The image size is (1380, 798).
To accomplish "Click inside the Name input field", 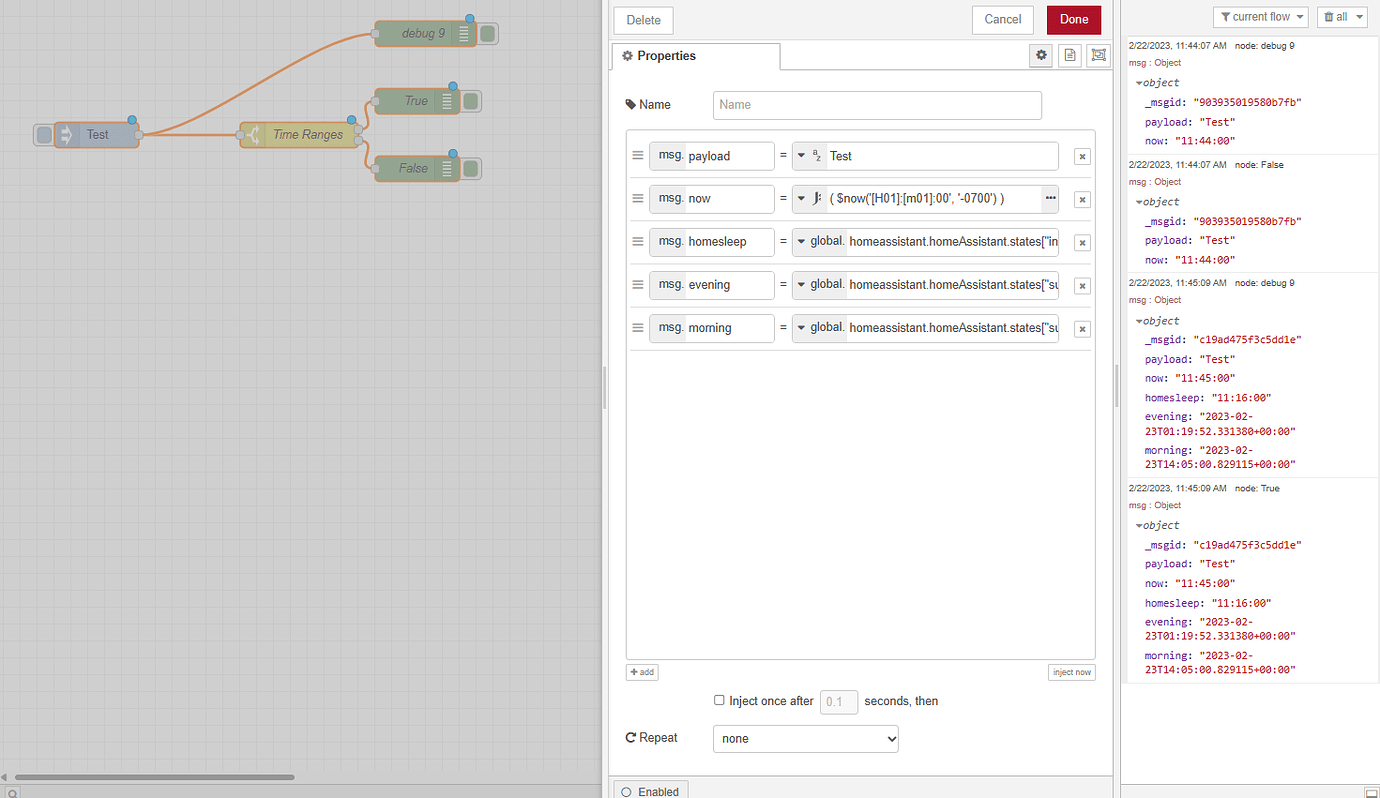I will 877,105.
